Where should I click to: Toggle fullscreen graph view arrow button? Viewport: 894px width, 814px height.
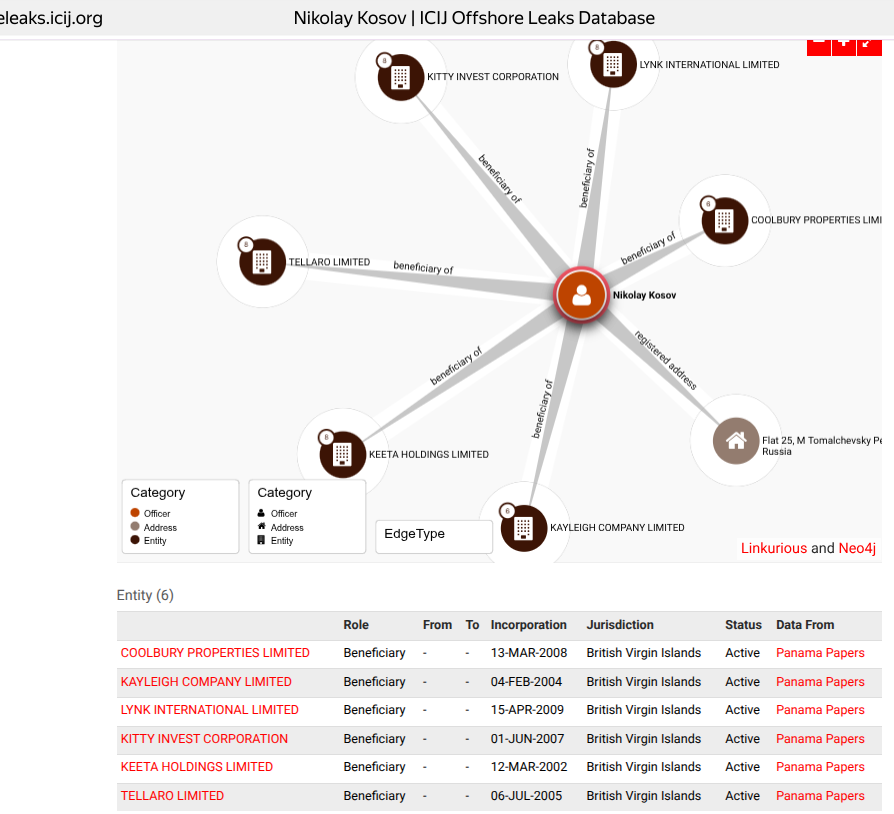pyautogui.click(x=869, y=43)
